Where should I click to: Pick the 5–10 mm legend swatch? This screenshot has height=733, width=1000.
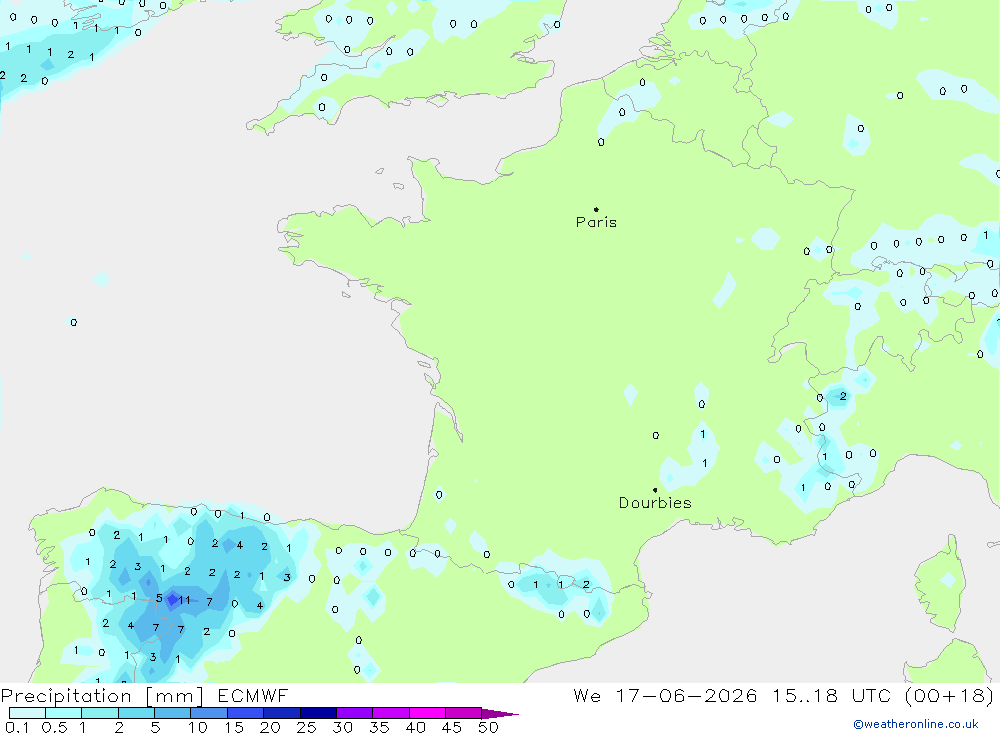pyautogui.click(x=172, y=713)
